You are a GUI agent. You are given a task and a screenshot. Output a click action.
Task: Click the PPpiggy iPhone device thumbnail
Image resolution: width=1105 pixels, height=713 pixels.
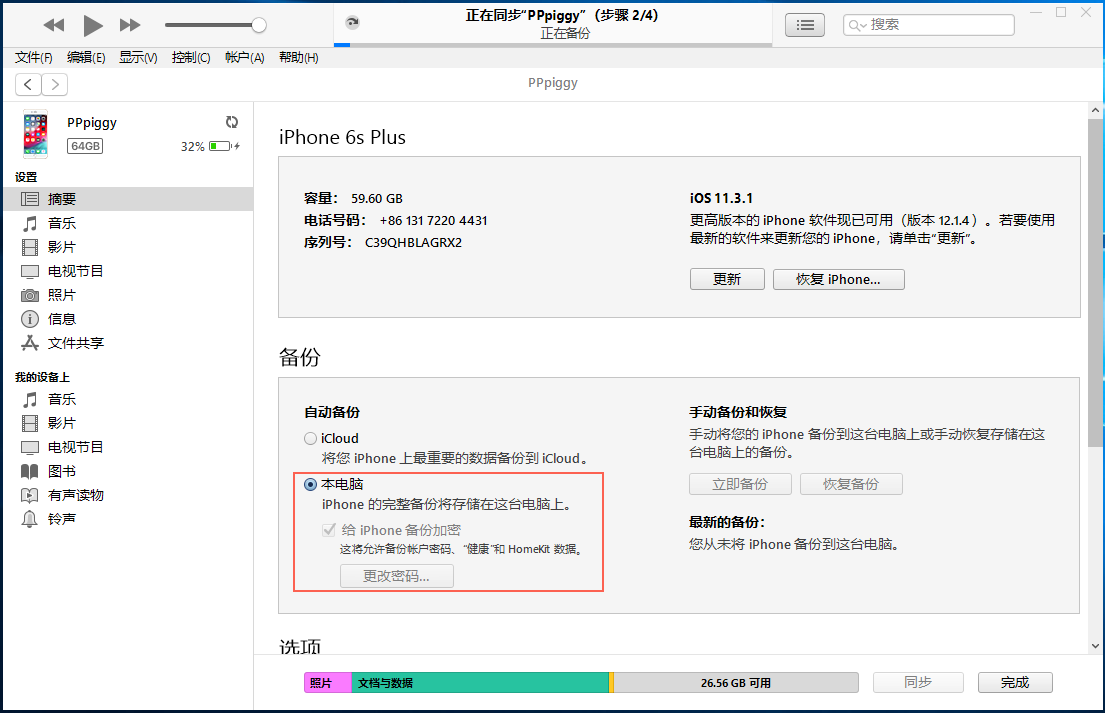coord(35,134)
